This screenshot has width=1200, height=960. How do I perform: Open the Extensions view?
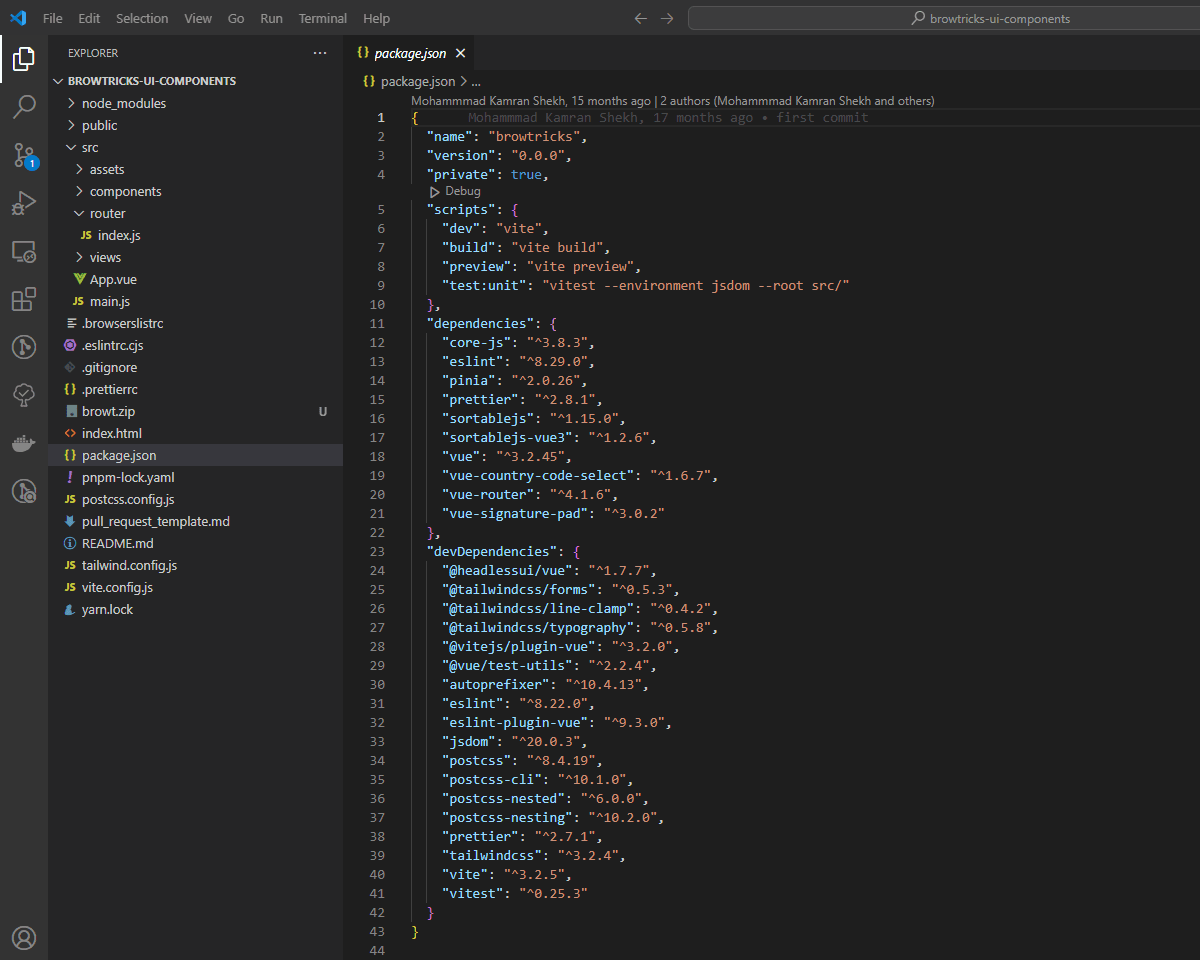(24, 299)
